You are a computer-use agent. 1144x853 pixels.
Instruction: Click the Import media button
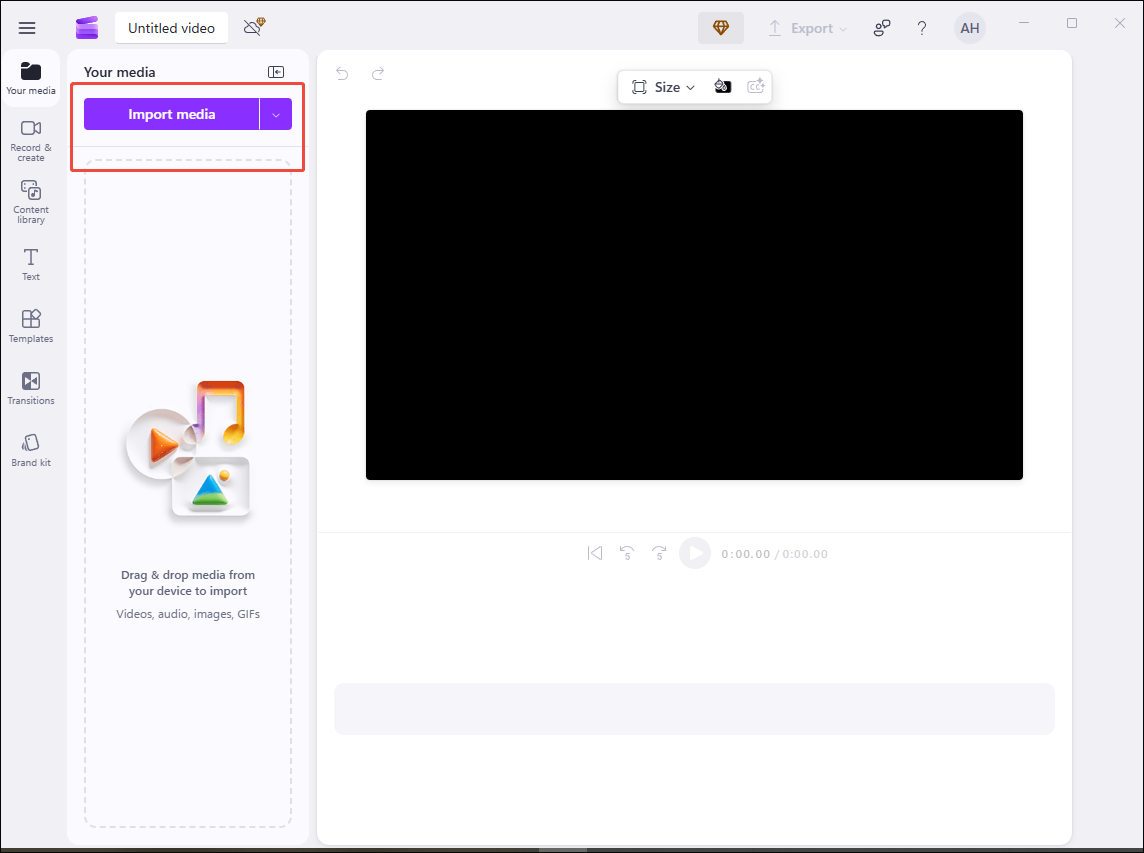[x=172, y=113]
